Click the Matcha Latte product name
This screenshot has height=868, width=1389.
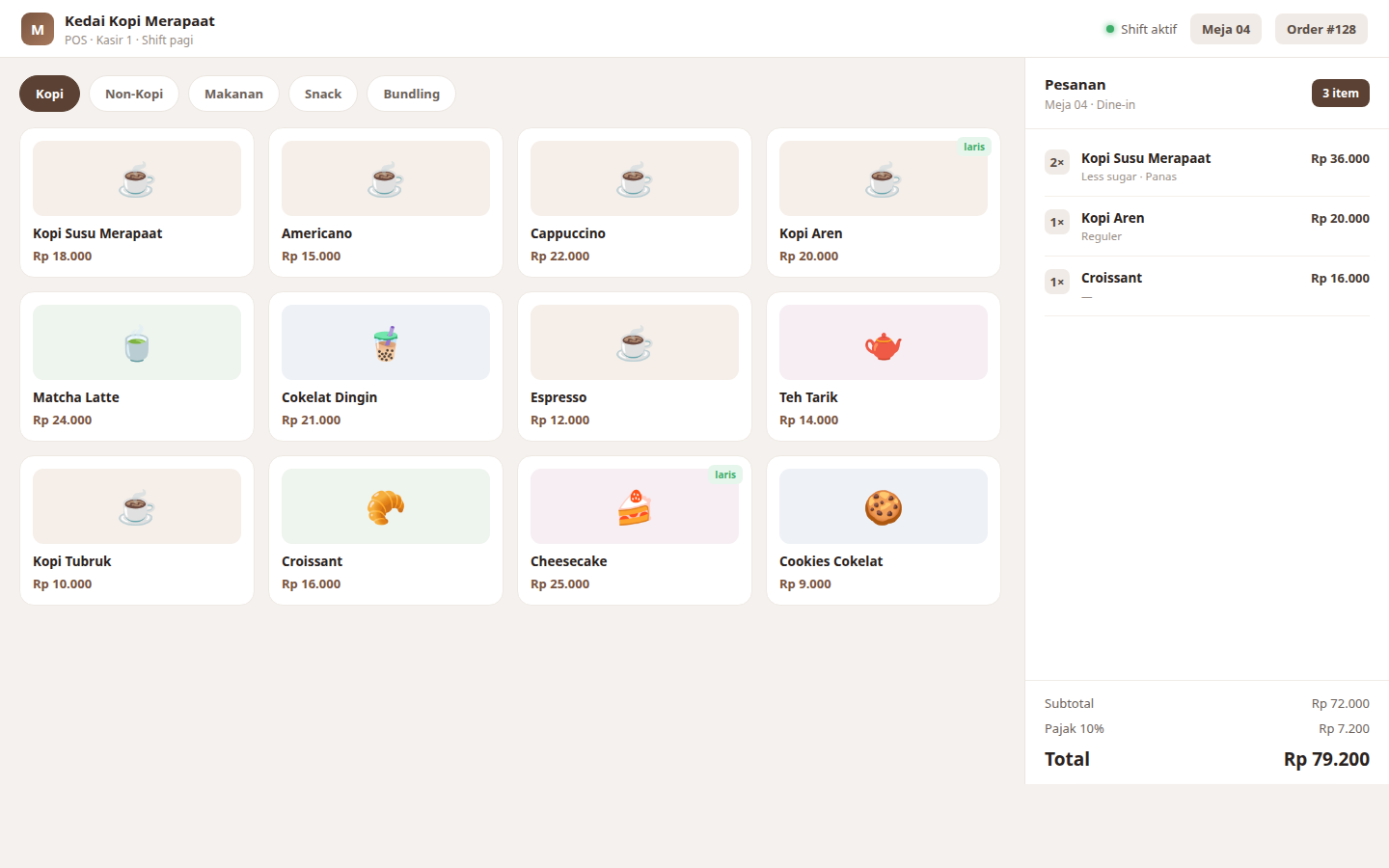(76, 397)
